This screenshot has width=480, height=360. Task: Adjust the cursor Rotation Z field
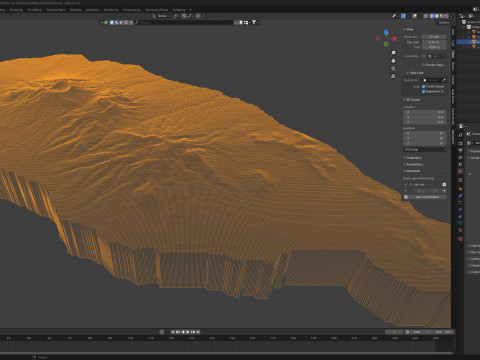425,143
